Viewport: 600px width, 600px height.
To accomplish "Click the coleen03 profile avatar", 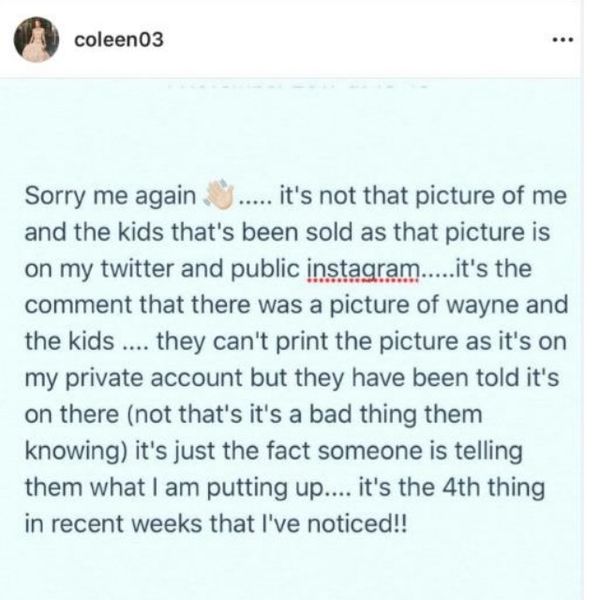I will coord(34,41).
